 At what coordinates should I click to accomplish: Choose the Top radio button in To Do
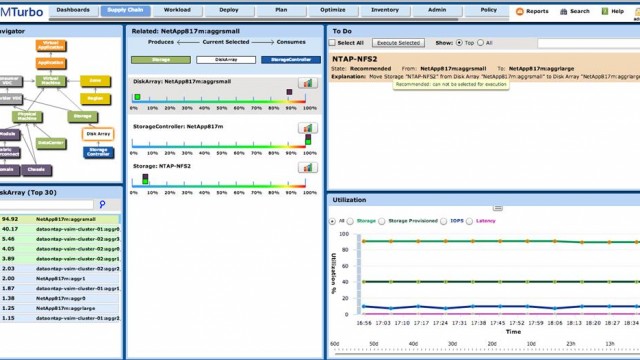pos(459,42)
